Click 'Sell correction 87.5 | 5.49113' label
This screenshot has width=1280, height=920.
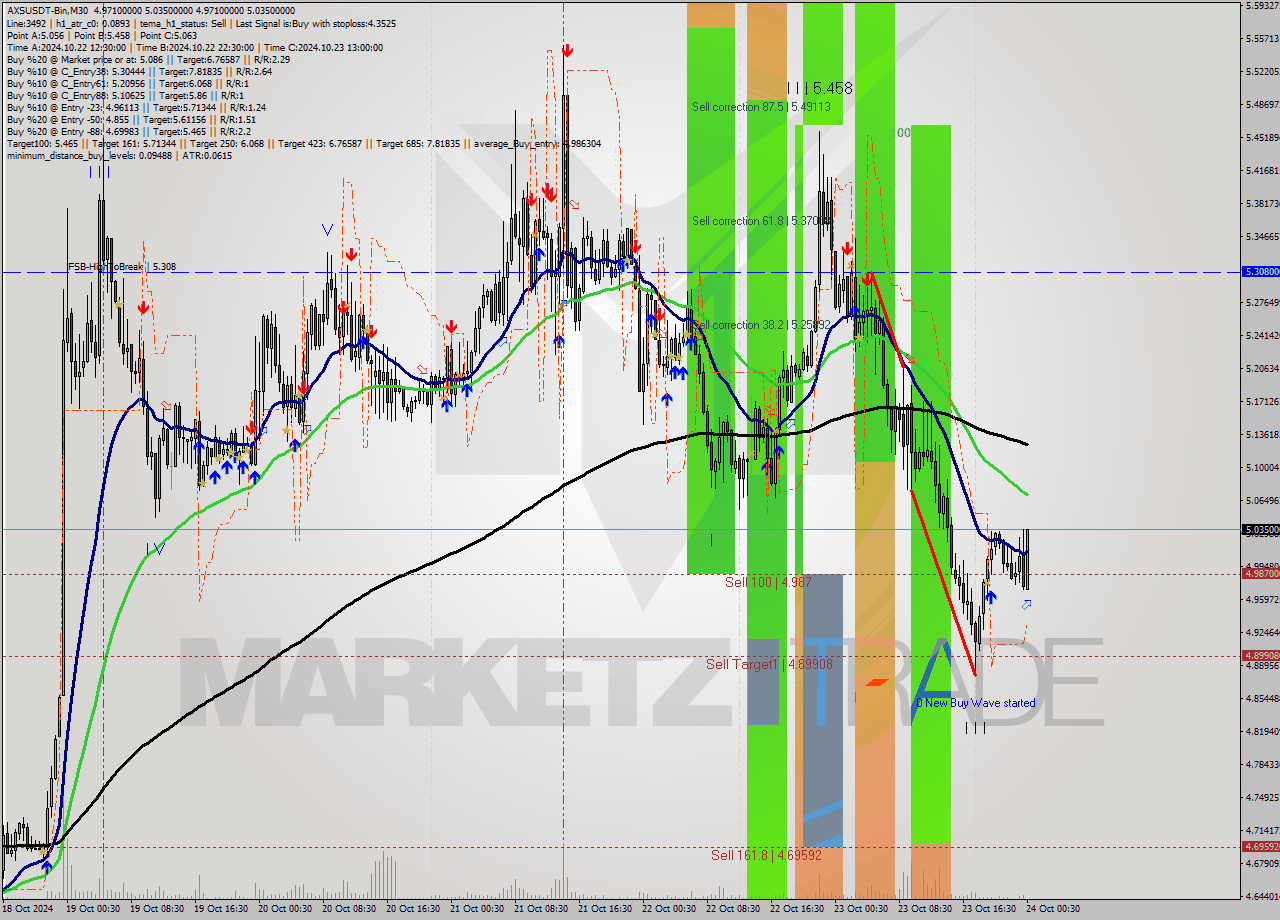tap(761, 107)
